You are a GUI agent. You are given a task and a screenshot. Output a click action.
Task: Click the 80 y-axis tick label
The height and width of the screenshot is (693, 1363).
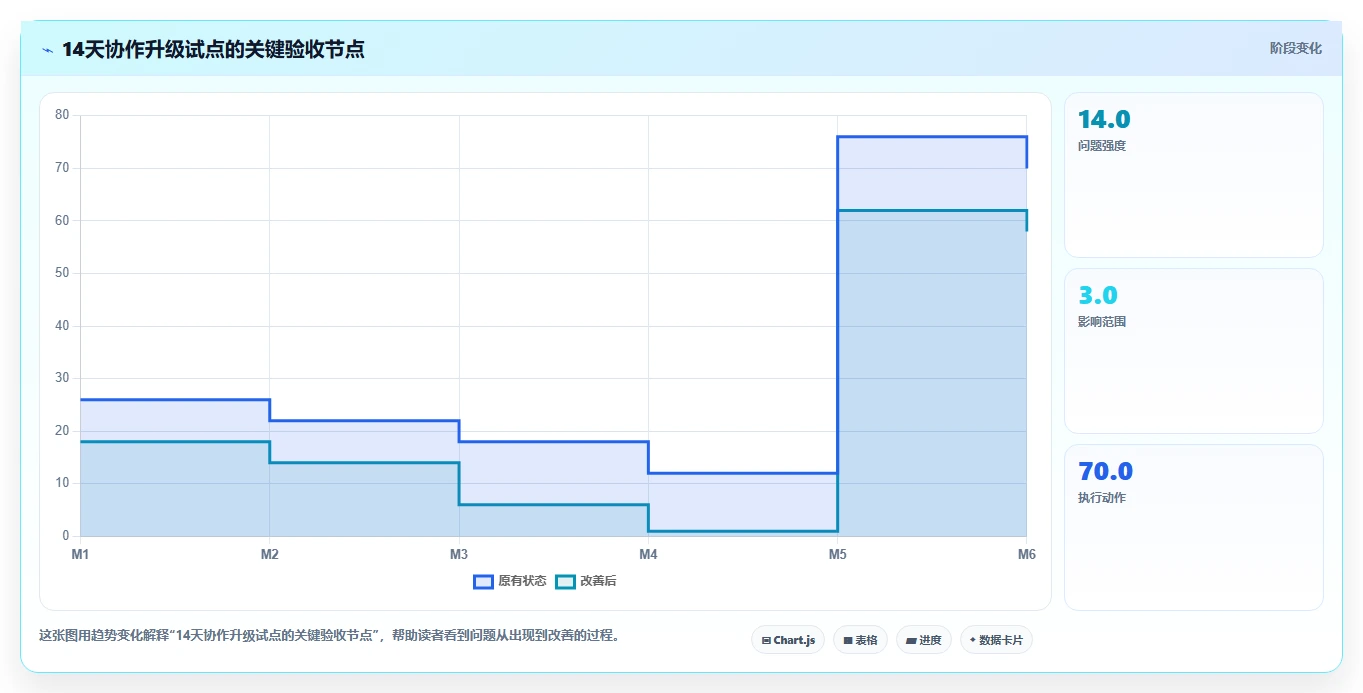point(62,115)
